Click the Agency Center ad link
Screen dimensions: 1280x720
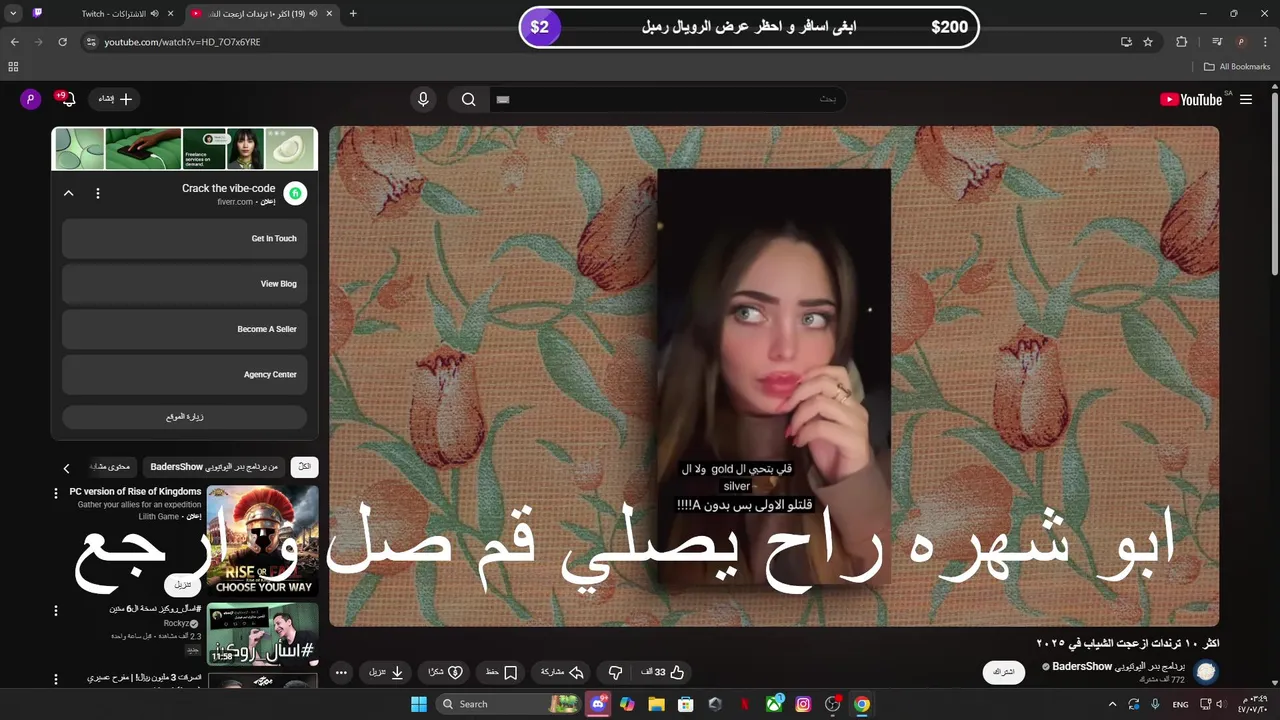tap(184, 374)
